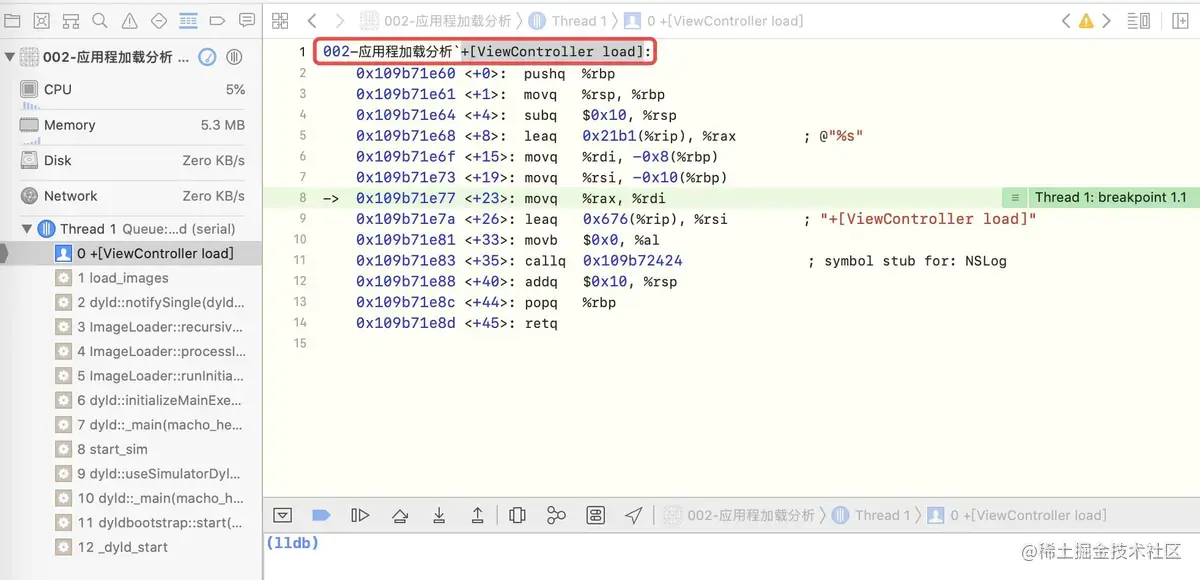This screenshot has height=580, width=1200.
Task: Select the Memory gauge row
Action: pyautogui.click(x=131, y=127)
